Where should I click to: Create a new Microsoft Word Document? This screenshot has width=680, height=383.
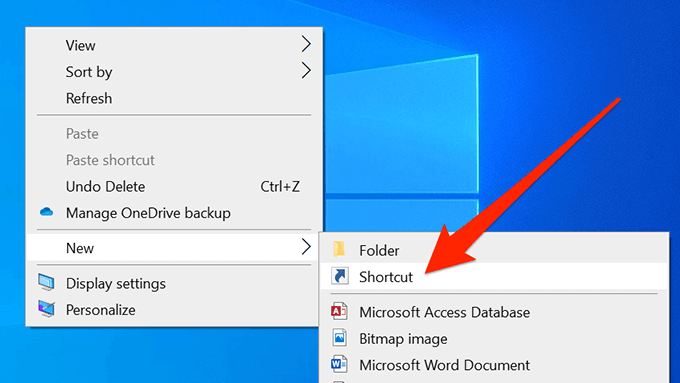click(494, 365)
